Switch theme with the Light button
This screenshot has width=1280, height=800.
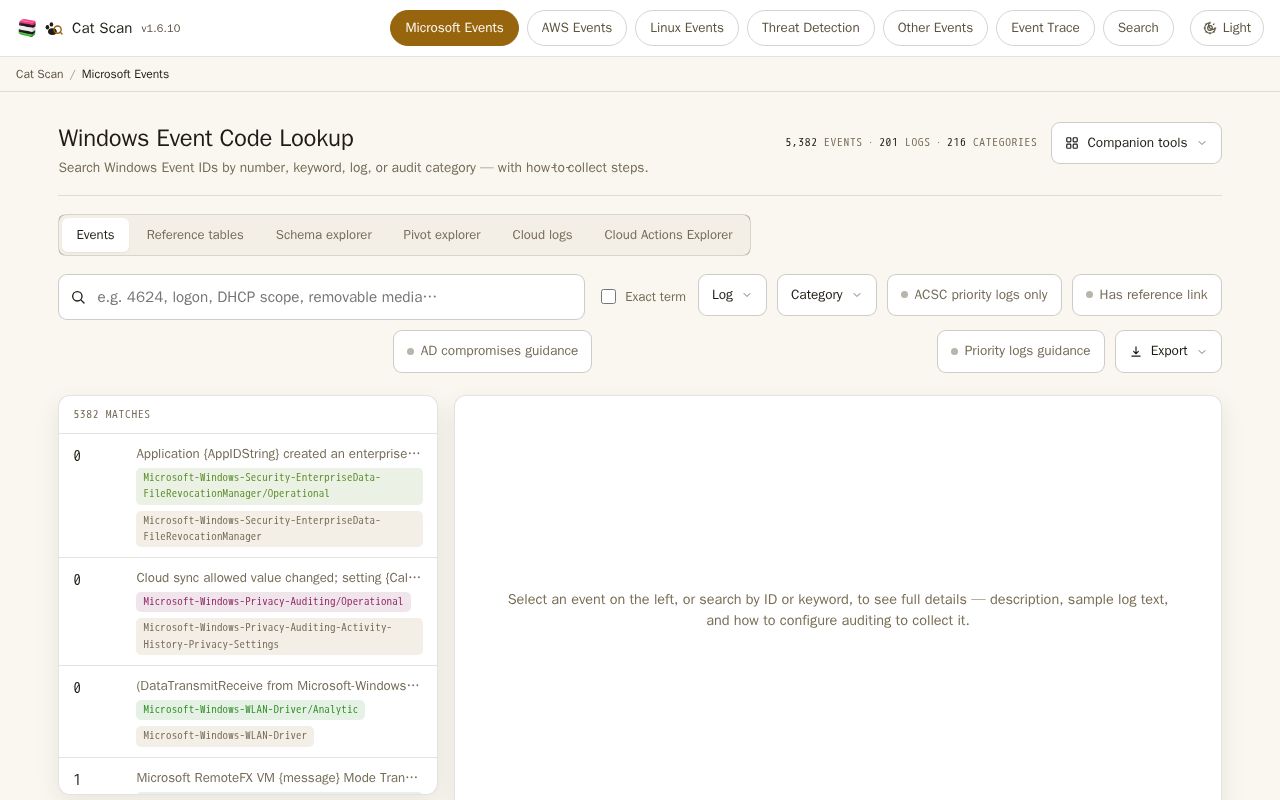1227,28
